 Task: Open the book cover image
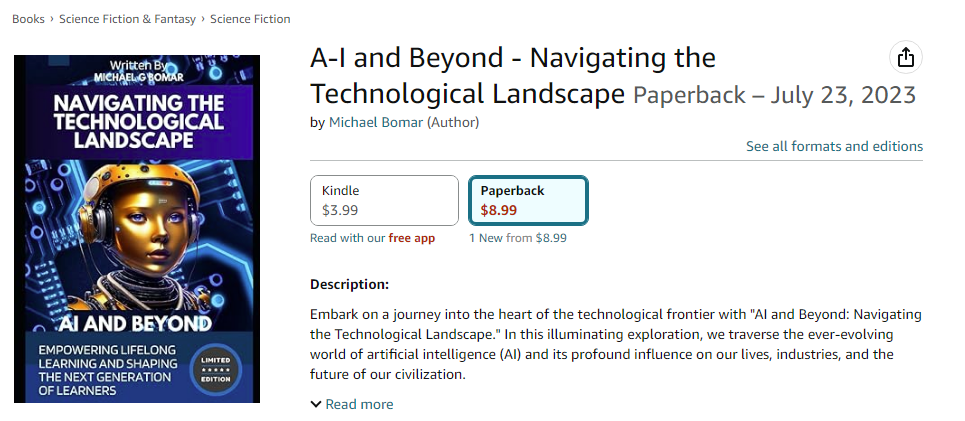point(137,228)
